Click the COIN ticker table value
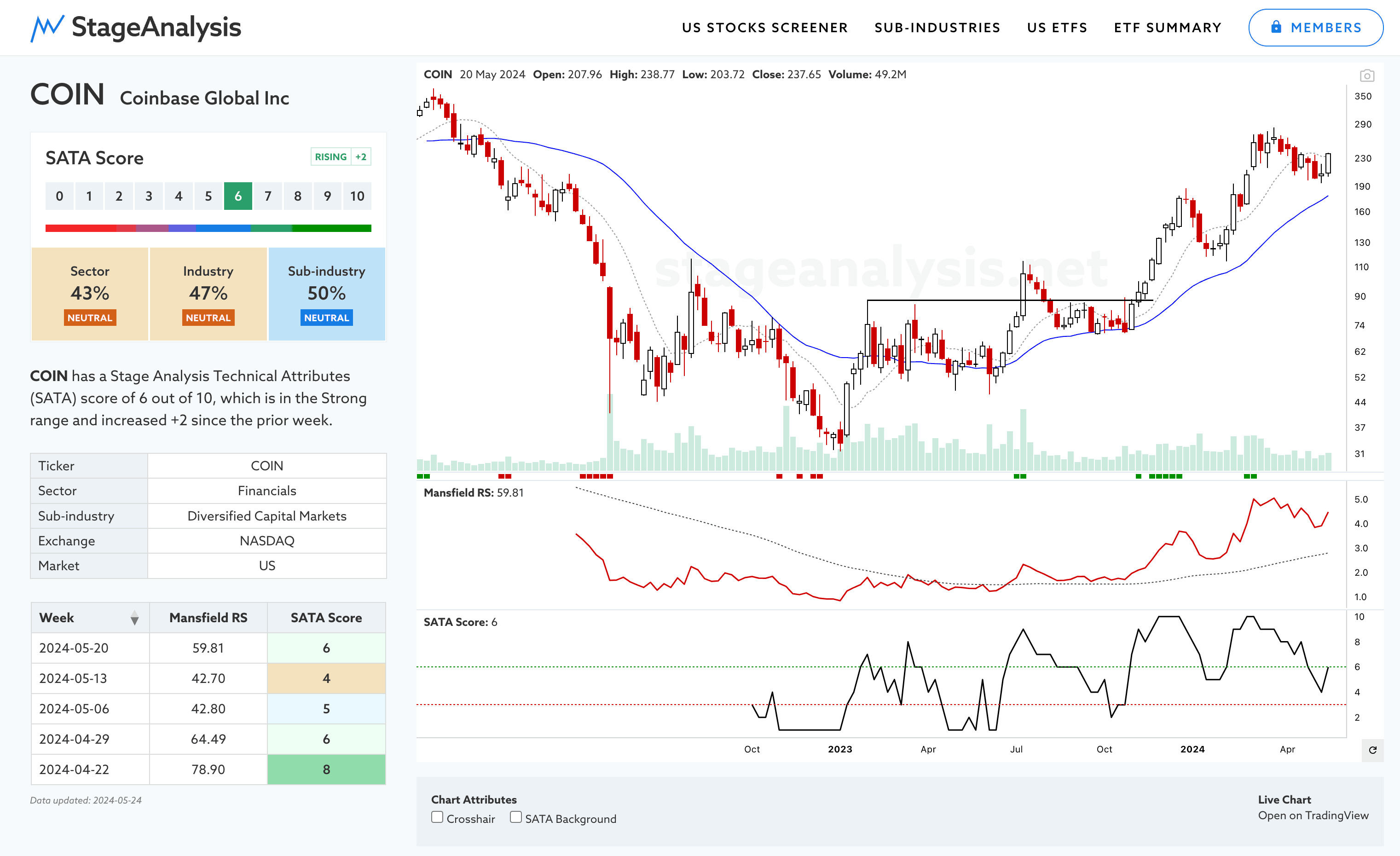The width and height of the screenshot is (1400, 856). point(266,466)
